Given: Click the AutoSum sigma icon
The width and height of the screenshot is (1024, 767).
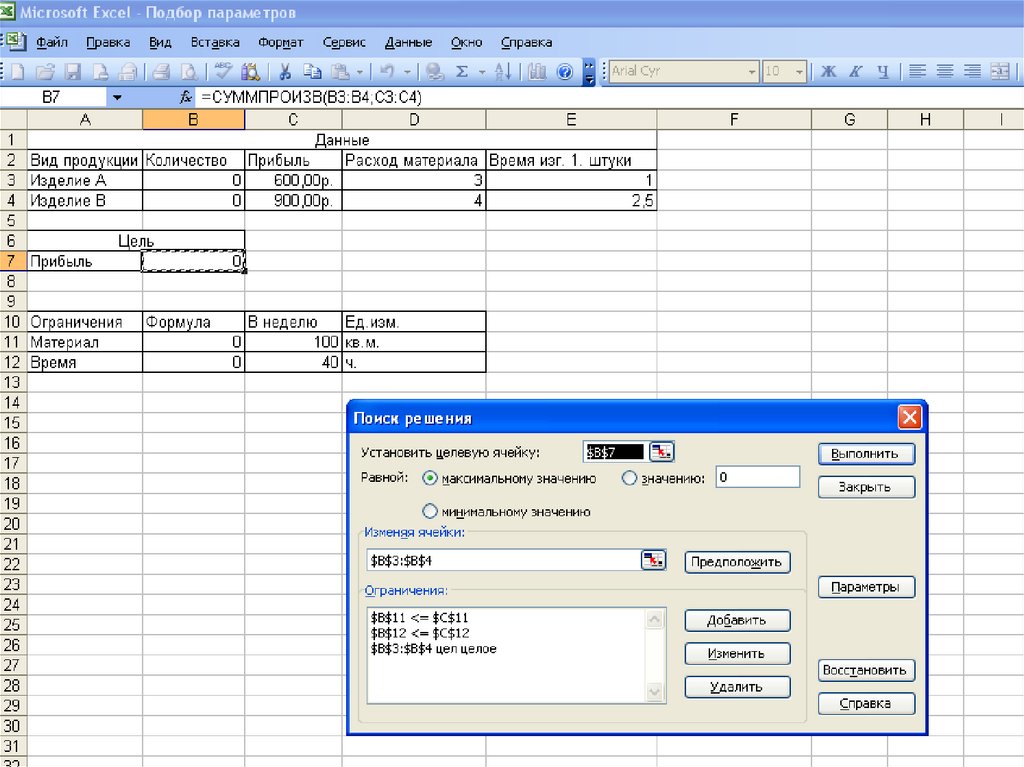Looking at the screenshot, I should 462,72.
